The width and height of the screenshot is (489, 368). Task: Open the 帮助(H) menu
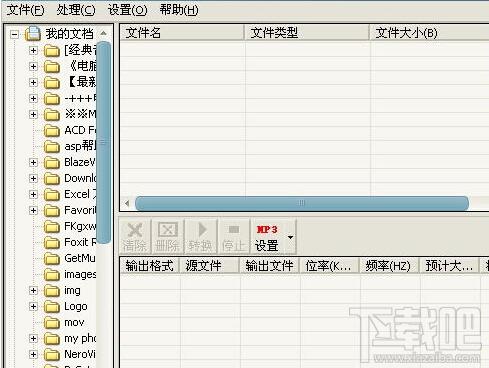coord(179,10)
